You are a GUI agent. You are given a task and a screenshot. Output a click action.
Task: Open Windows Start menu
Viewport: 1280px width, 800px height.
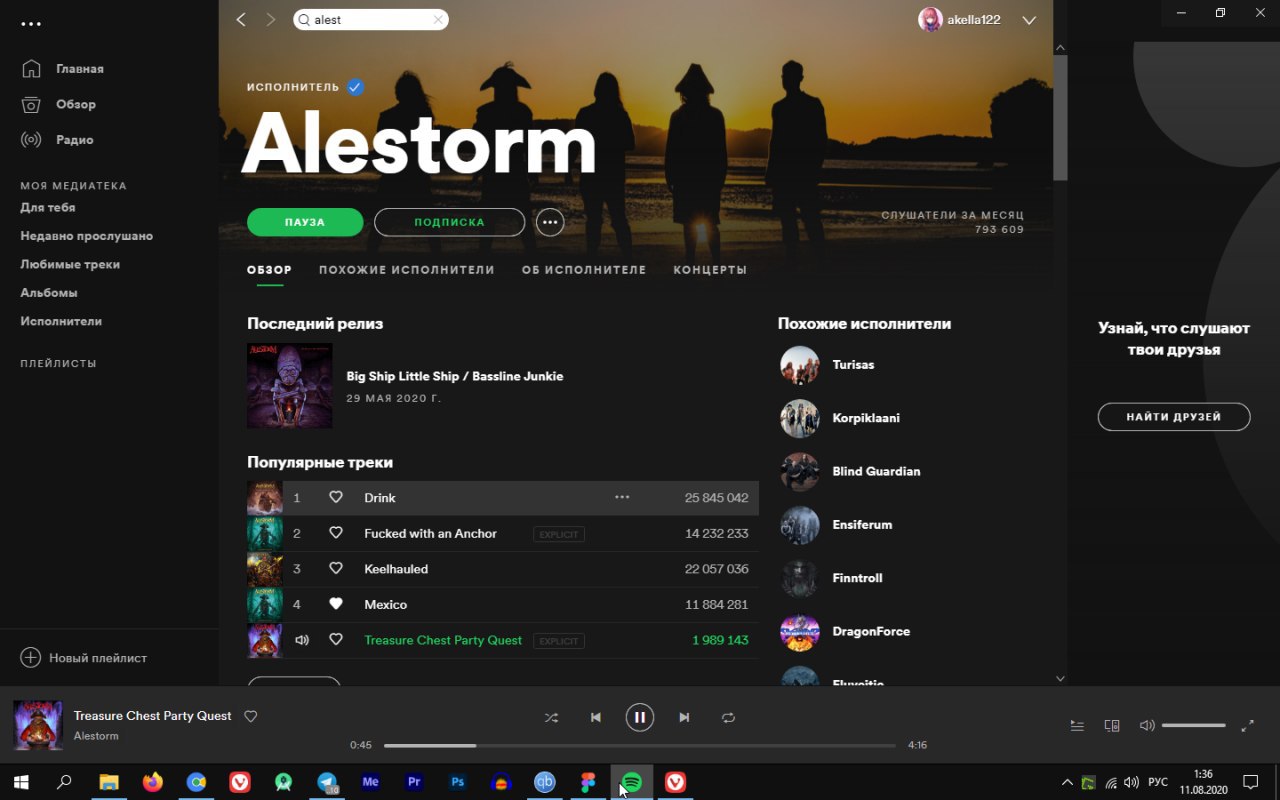pos(21,783)
